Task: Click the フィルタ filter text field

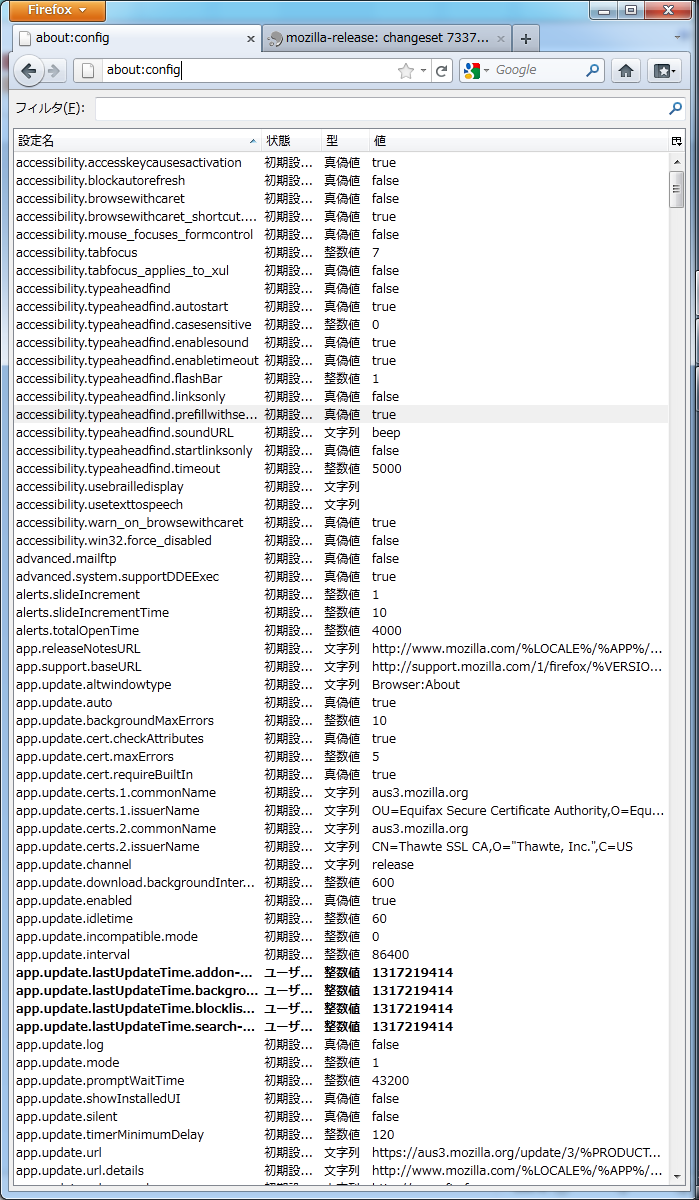Action: click(380, 108)
